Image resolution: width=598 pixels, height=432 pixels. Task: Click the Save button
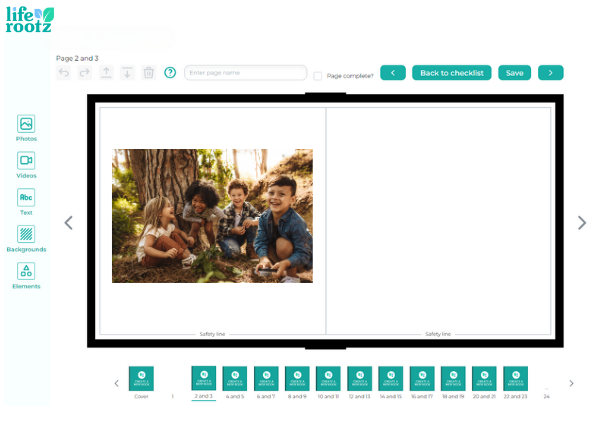(x=514, y=73)
